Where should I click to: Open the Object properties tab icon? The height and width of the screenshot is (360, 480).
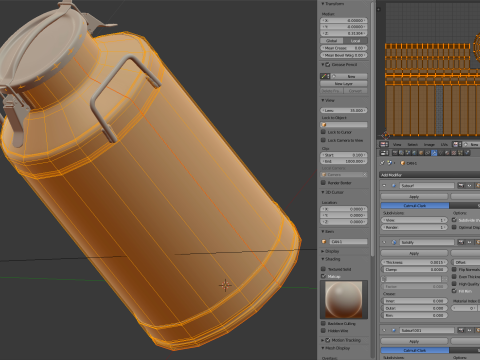coord(421,153)
